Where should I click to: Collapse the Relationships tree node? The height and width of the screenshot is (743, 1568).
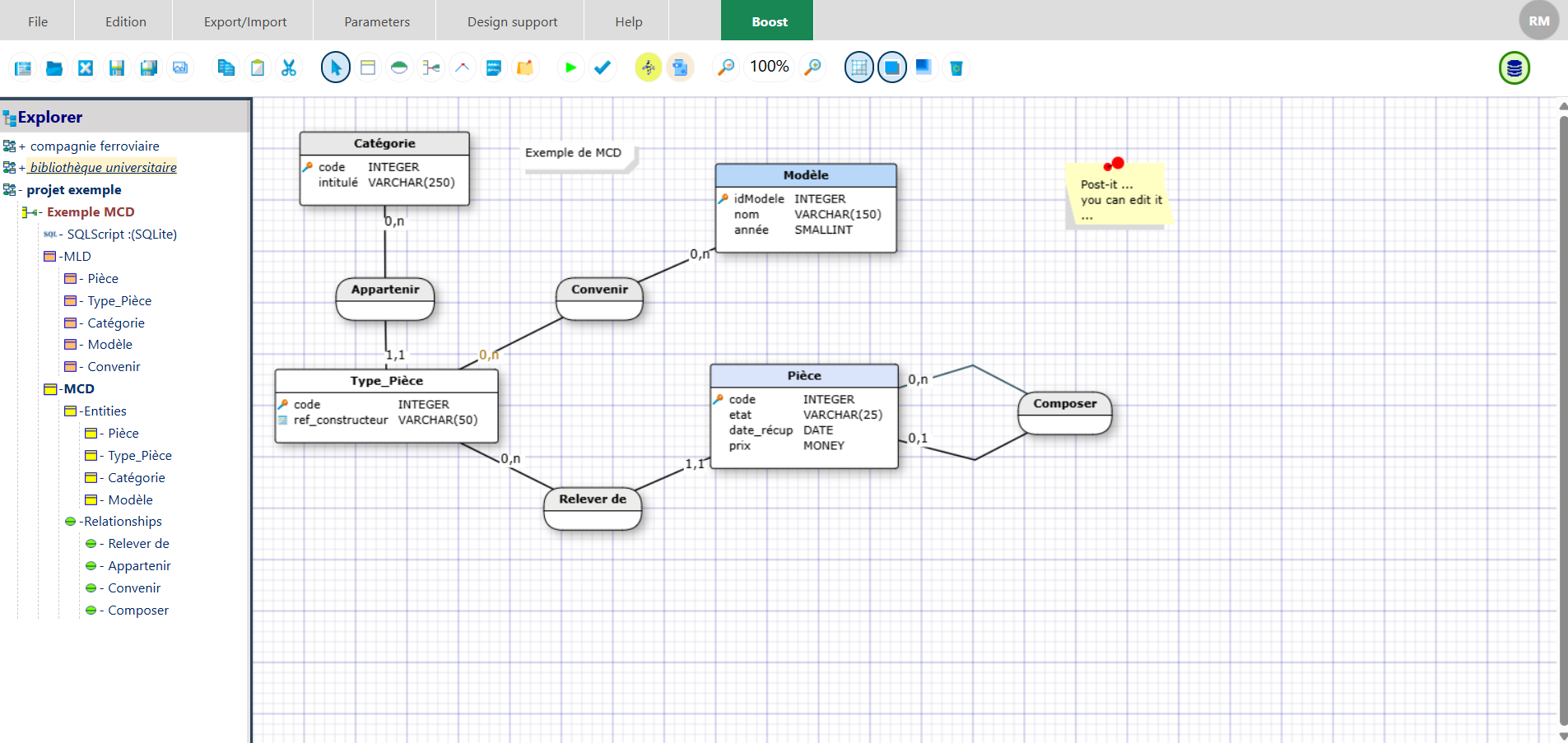(x=81, y=522)
